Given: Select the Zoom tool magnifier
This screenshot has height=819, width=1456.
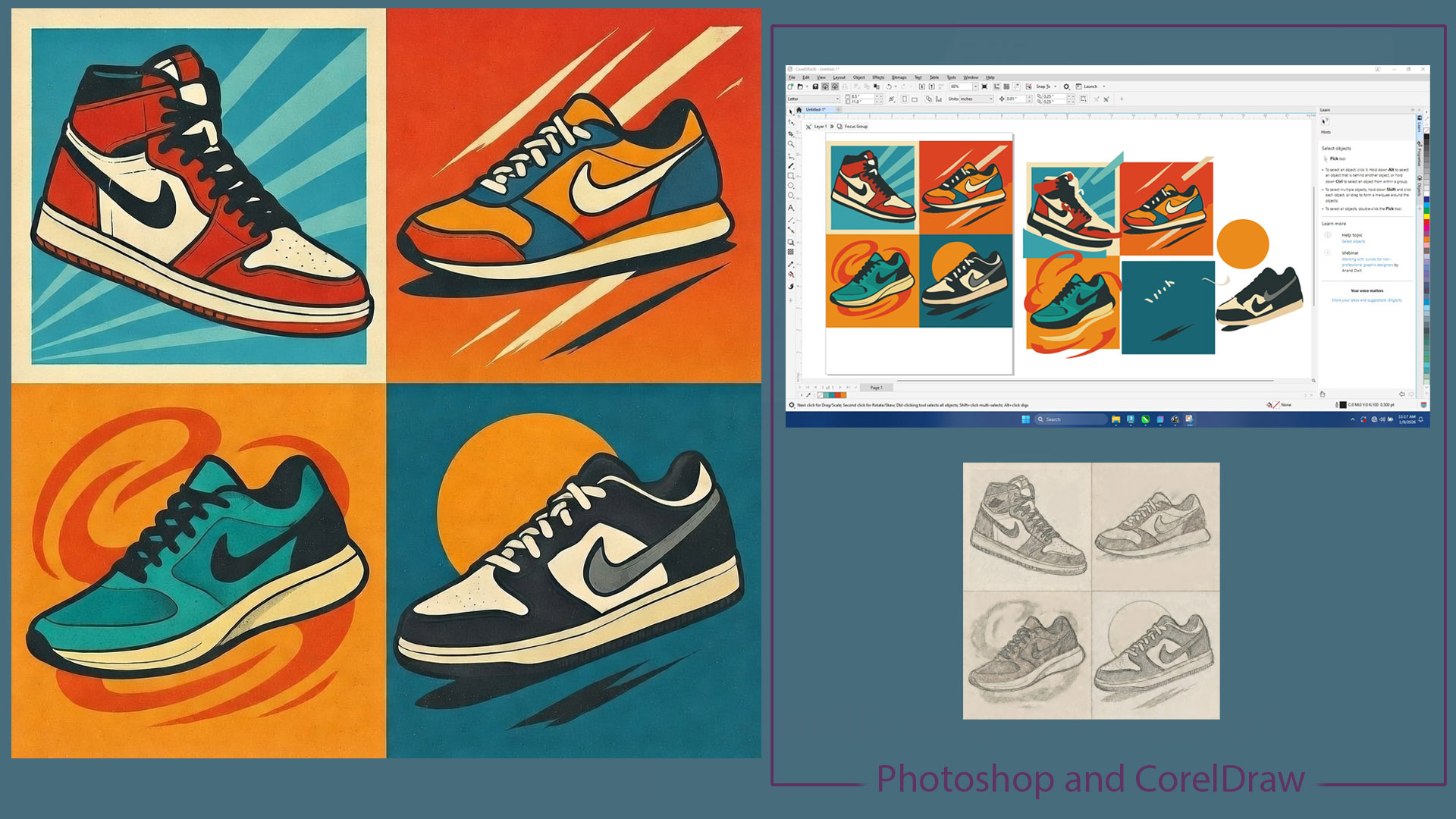Looking at the screenshot, I should 791,143.
